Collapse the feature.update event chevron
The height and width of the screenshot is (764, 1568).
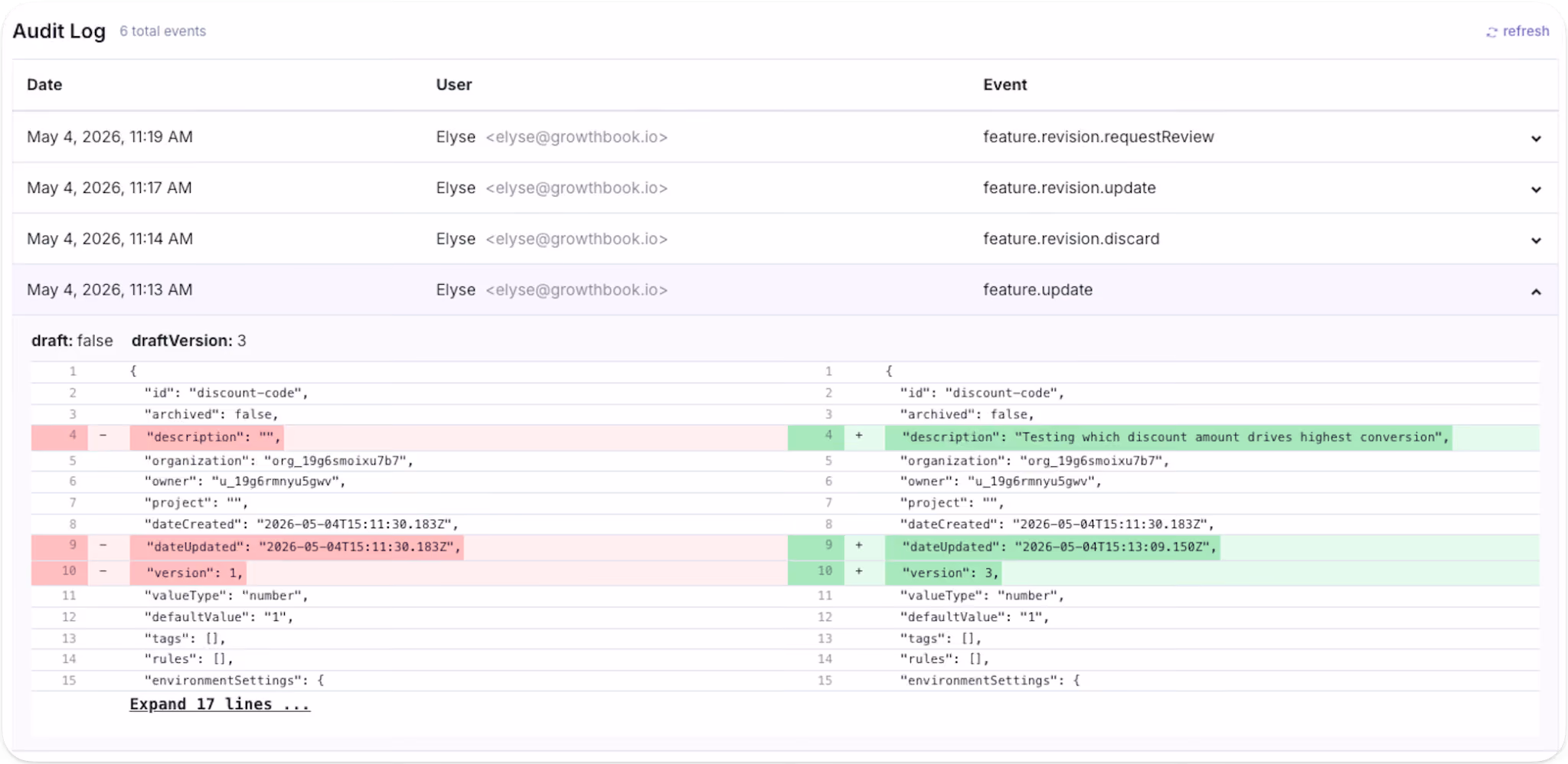pyautogui.click(x=1536, y=292)
